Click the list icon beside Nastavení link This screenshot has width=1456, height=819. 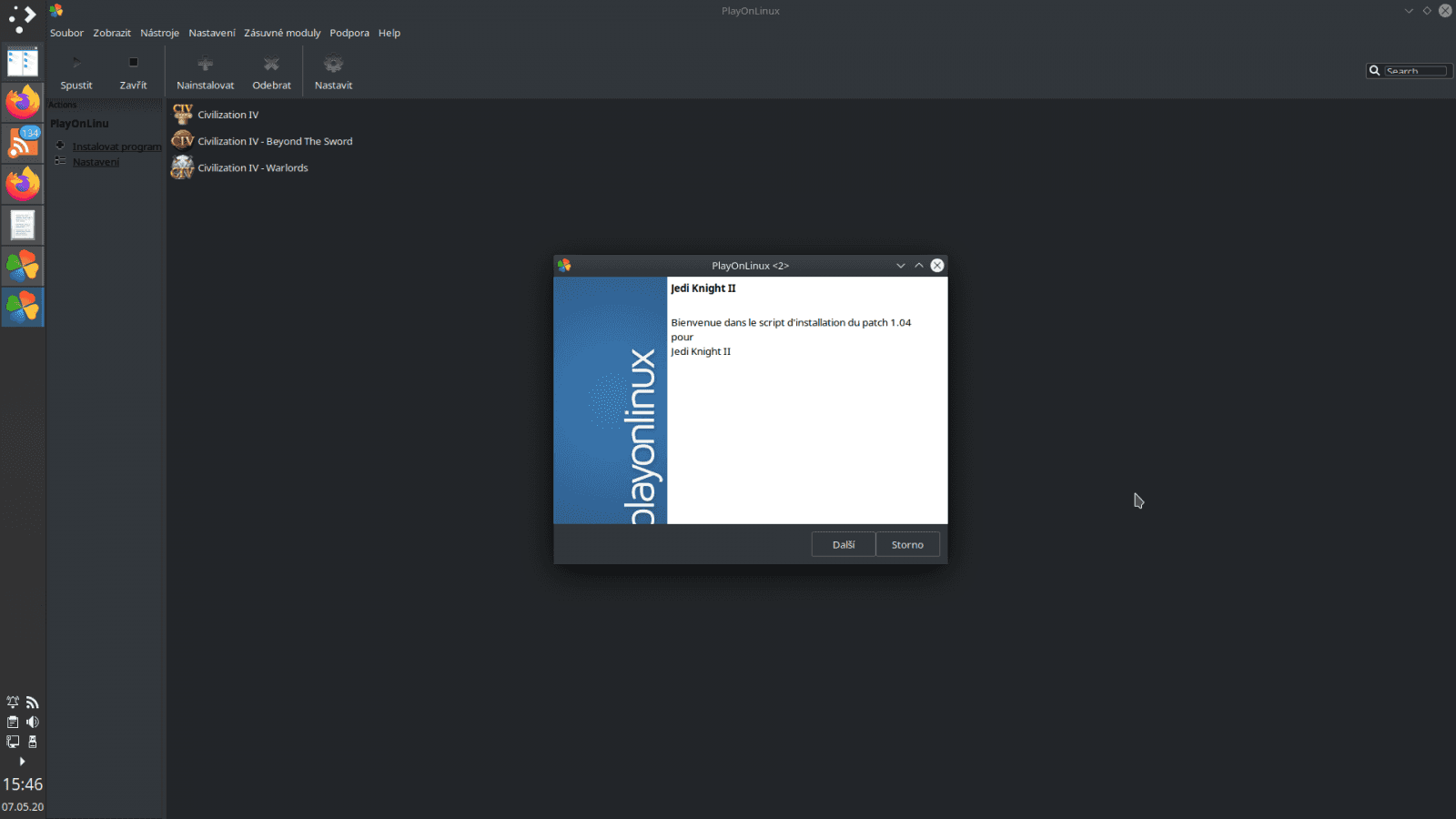tap(60, 161)
